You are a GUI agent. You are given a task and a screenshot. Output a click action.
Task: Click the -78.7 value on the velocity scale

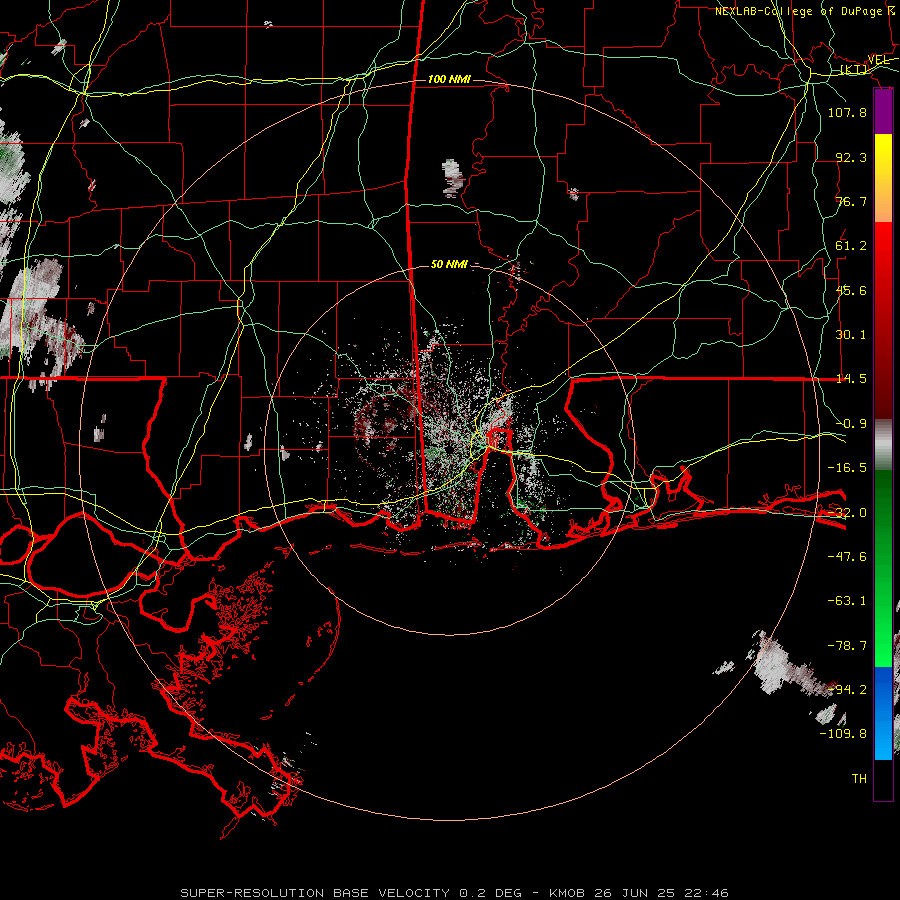click(847, 646)
